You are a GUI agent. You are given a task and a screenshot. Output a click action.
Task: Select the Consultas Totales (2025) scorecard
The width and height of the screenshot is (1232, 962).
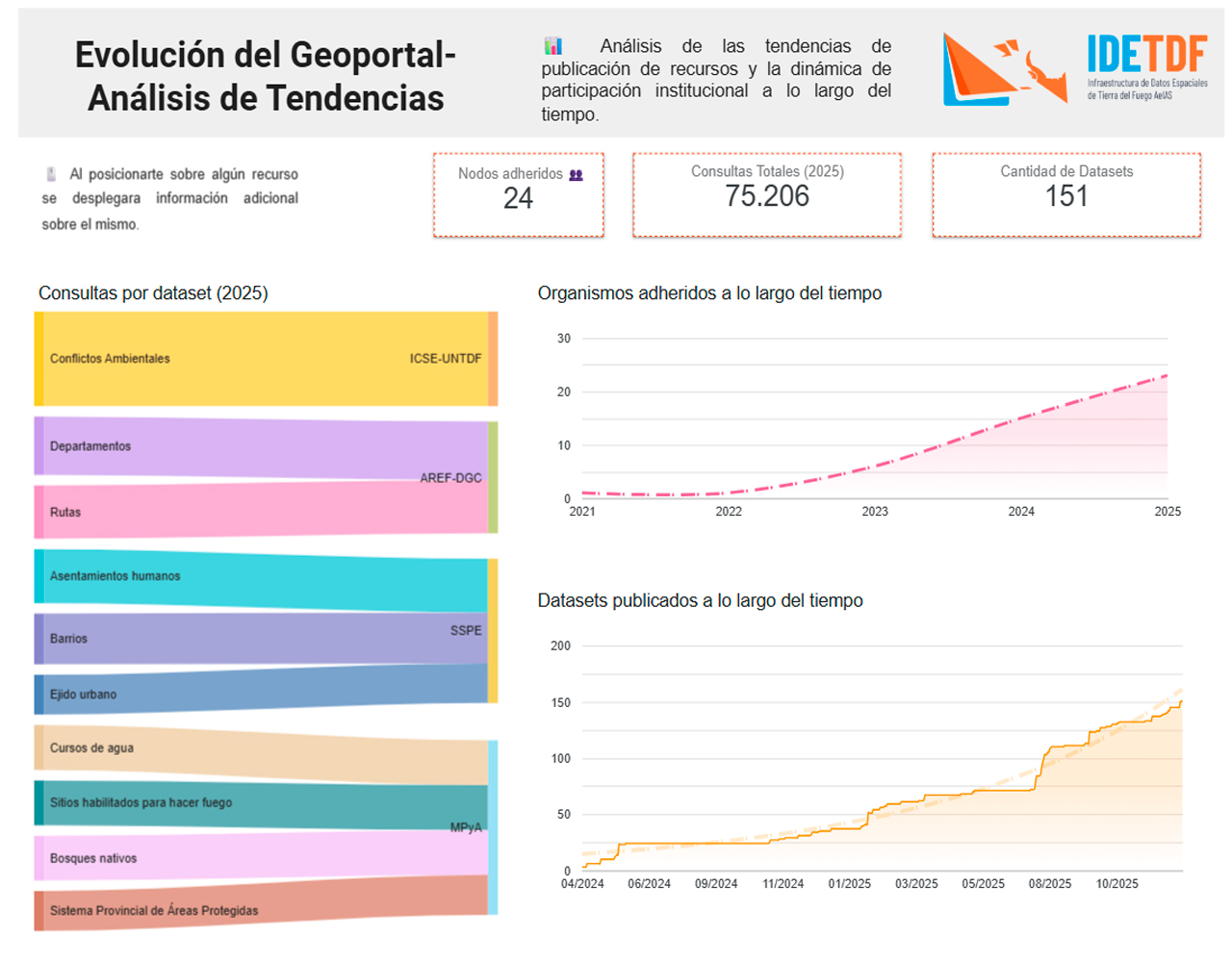click(766, 195)
